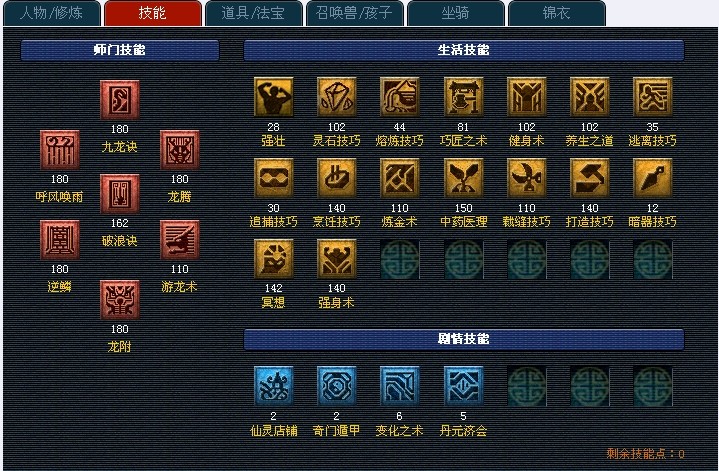Select the 强壮 life skill icon
719x471 pixels.
click(x=273, y=97)
